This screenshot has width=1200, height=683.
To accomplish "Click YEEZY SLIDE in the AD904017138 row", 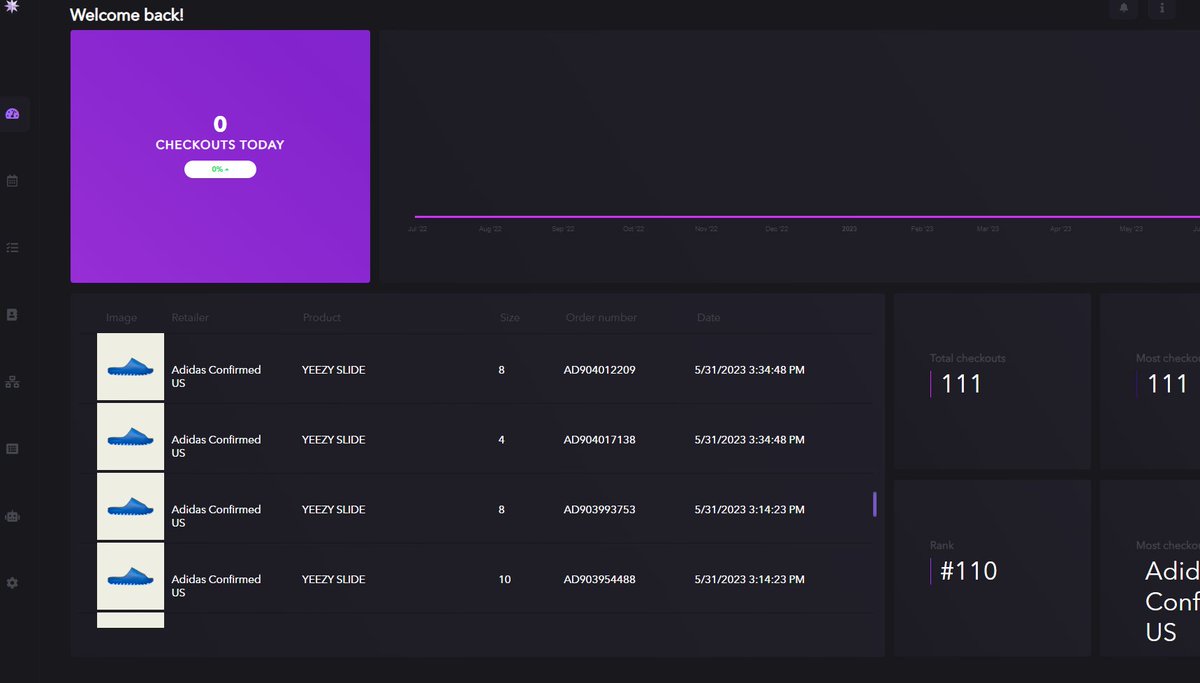I will tap(334, 440).
